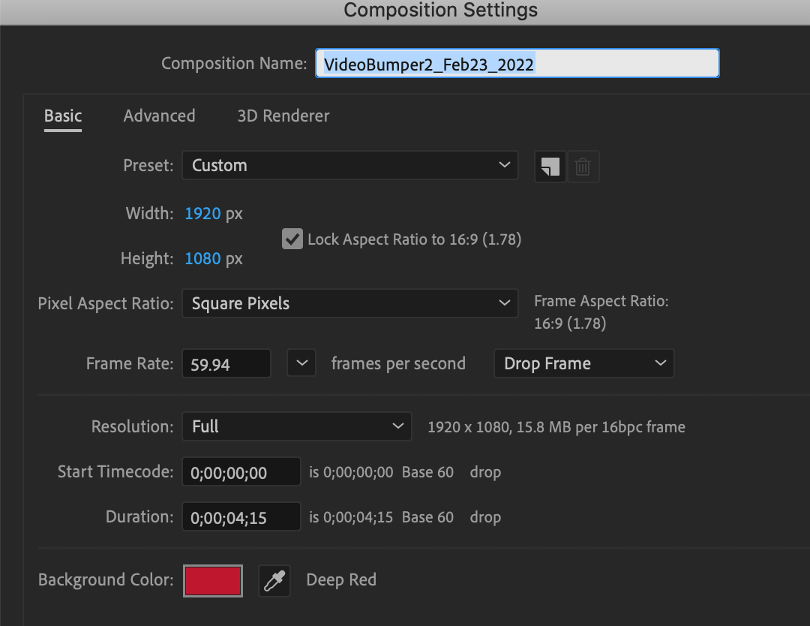The width and height of the screenshot is (810, 626).
Task: Switch to the 3D Renderer tab
Action: pyautogui.click(x=283, y=116)
